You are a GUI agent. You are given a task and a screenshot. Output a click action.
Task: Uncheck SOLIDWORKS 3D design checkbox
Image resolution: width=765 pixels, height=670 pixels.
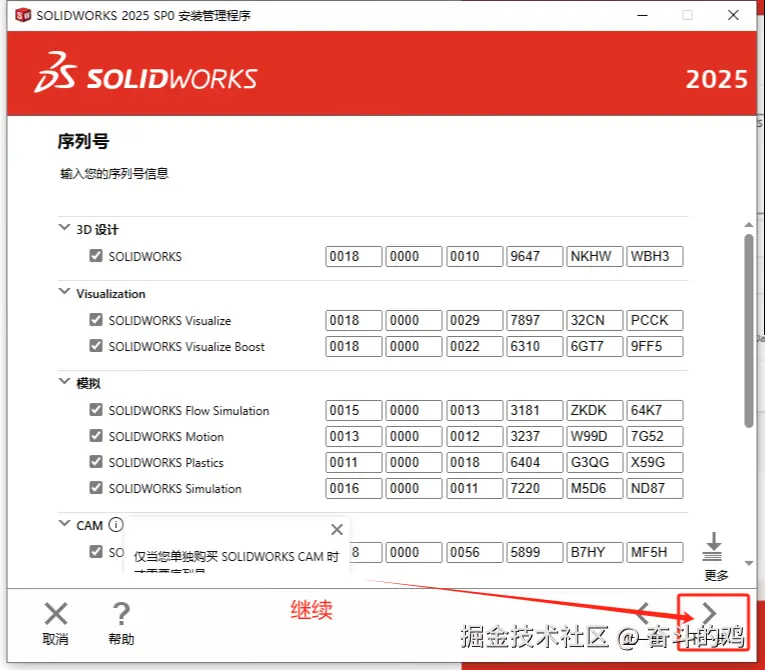click(x=96, y=256)
